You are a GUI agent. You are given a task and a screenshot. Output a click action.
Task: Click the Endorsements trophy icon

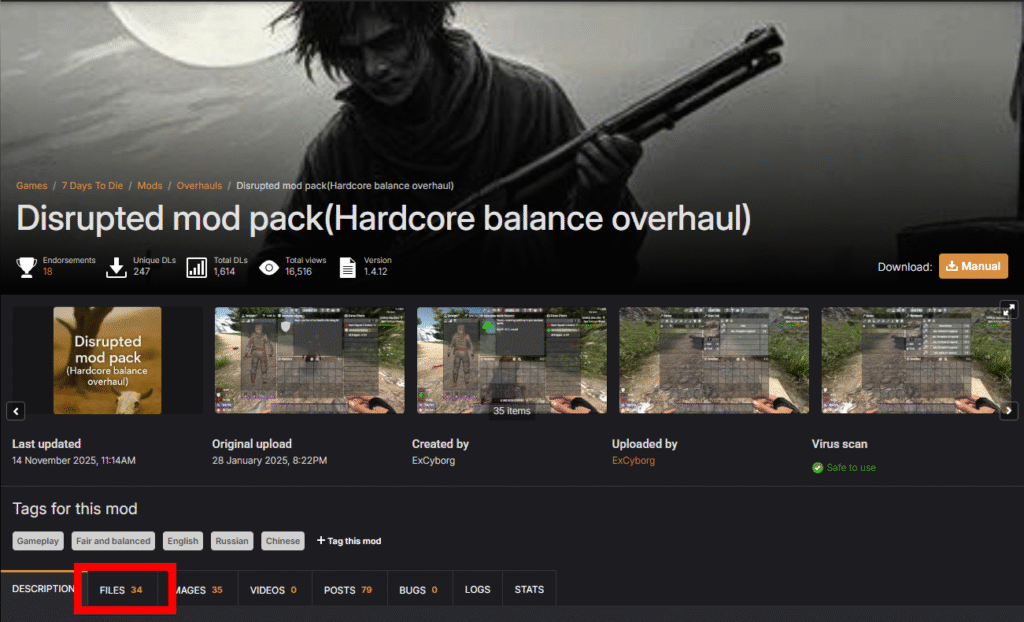pos(26,267)
